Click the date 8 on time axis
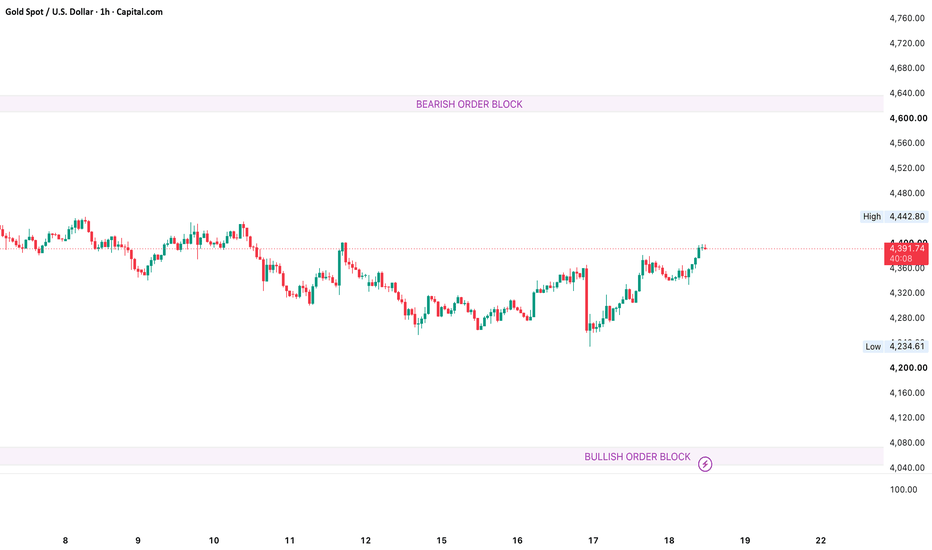Viewport: 932px width, 550px height. point(65,540)
